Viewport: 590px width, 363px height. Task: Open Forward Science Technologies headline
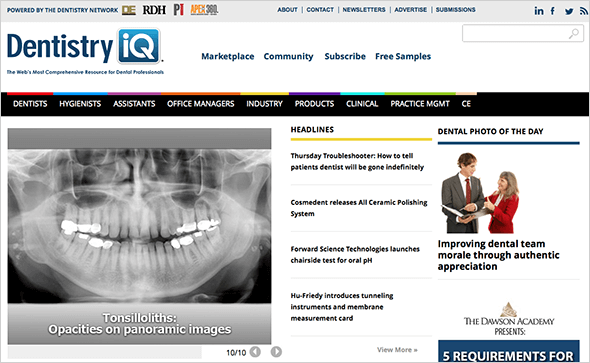355,255
